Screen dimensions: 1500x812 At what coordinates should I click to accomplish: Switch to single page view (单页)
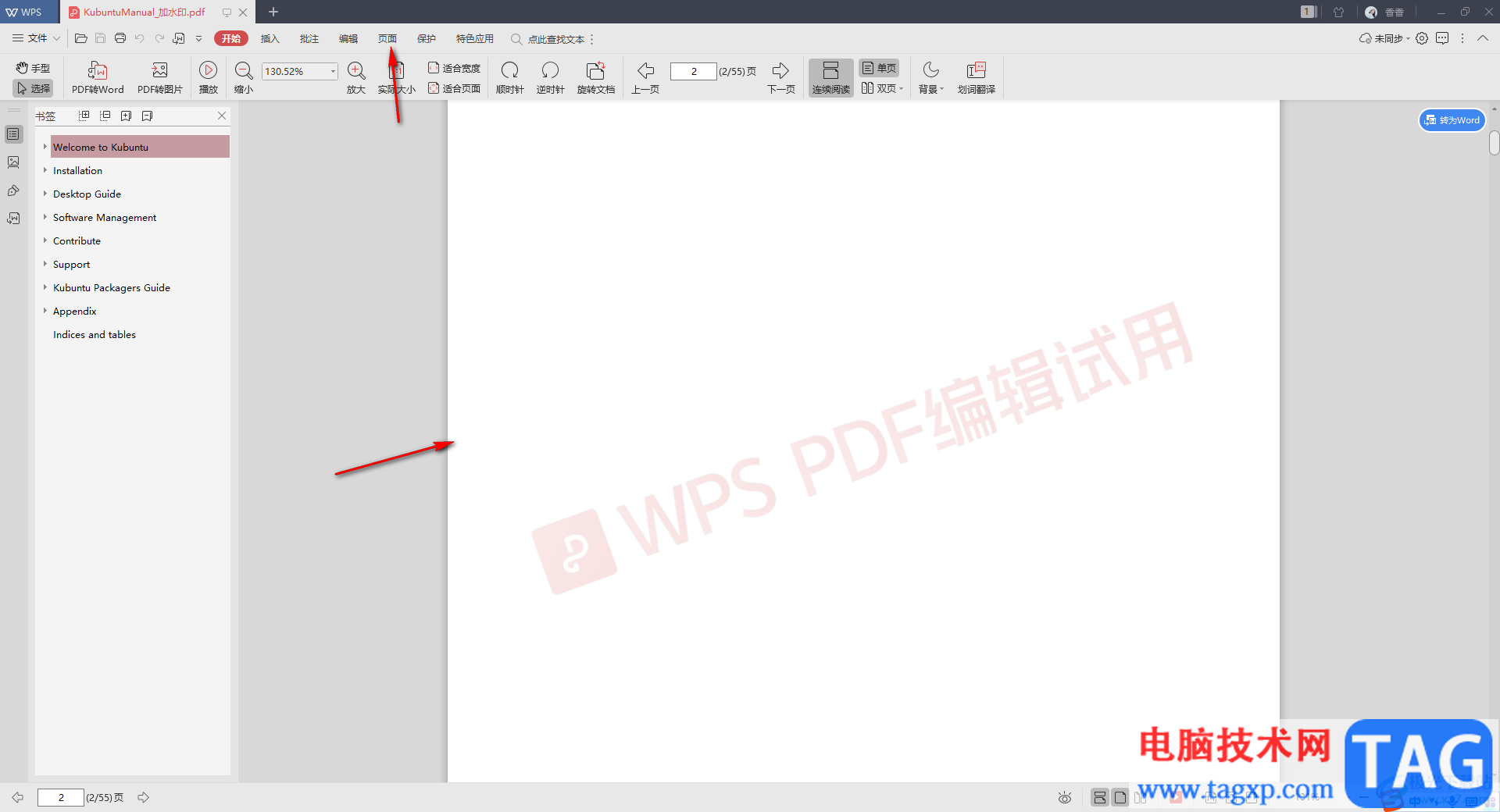click(879, 68)
